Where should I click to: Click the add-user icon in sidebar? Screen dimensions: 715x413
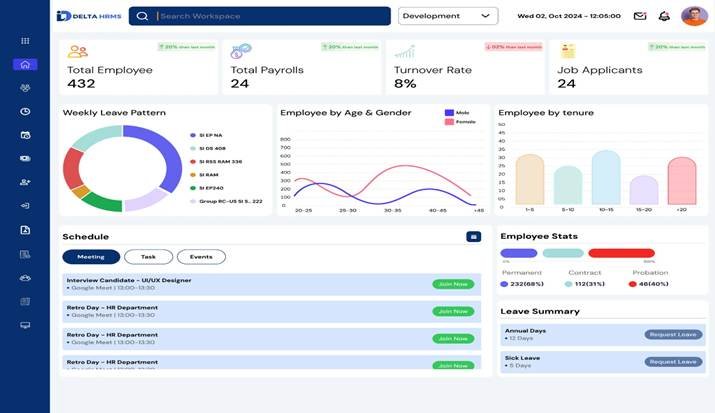pos(25,182)
